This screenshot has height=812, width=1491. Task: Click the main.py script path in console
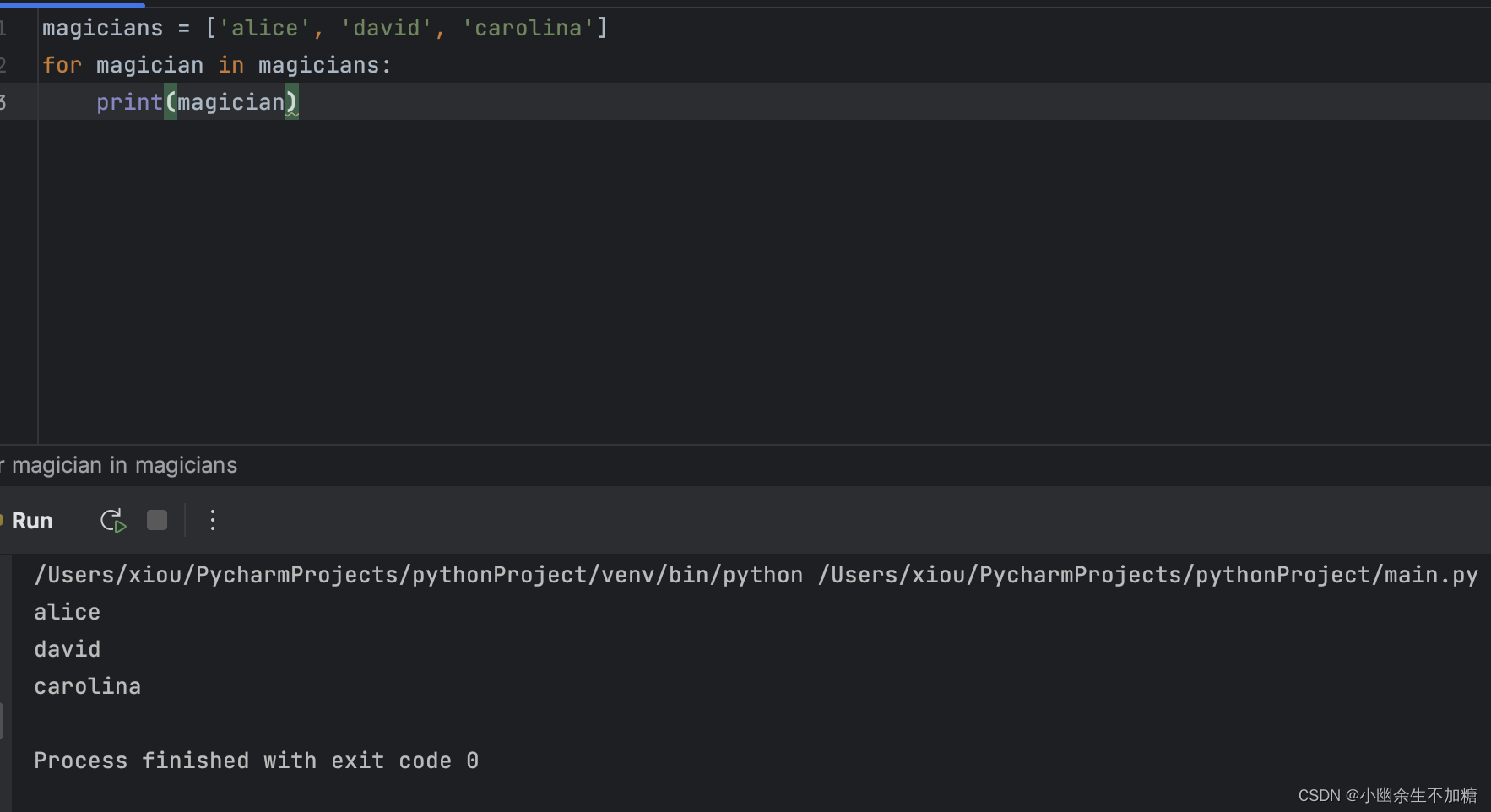pos(1148,575)
